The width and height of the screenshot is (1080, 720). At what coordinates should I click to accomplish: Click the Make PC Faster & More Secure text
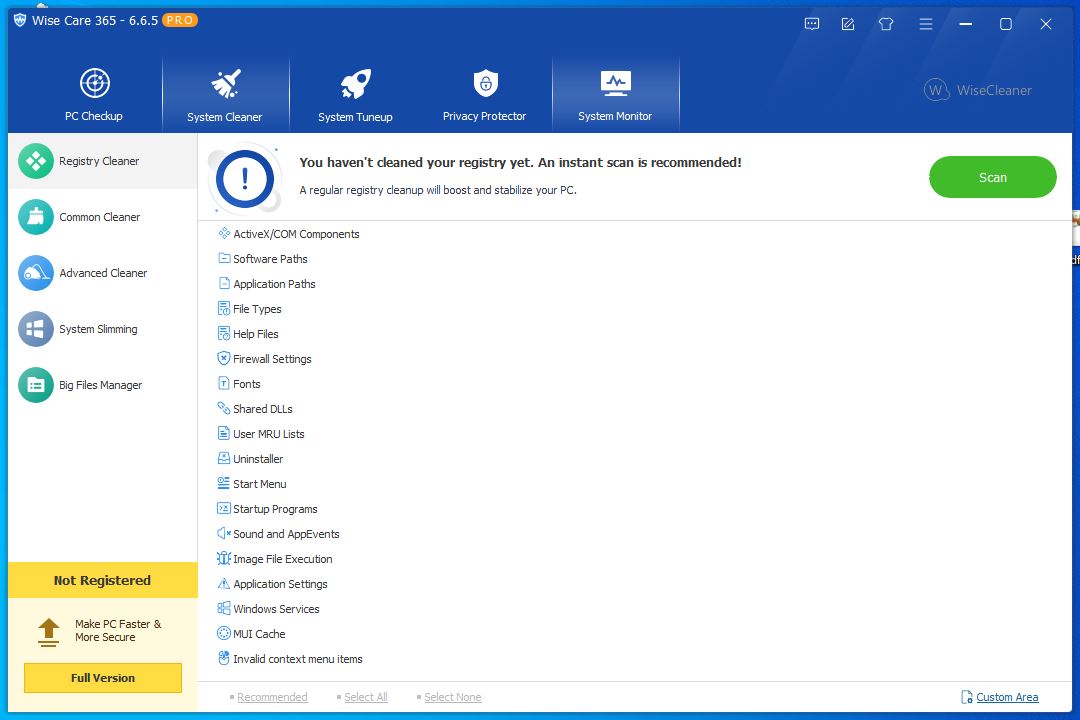118,630
